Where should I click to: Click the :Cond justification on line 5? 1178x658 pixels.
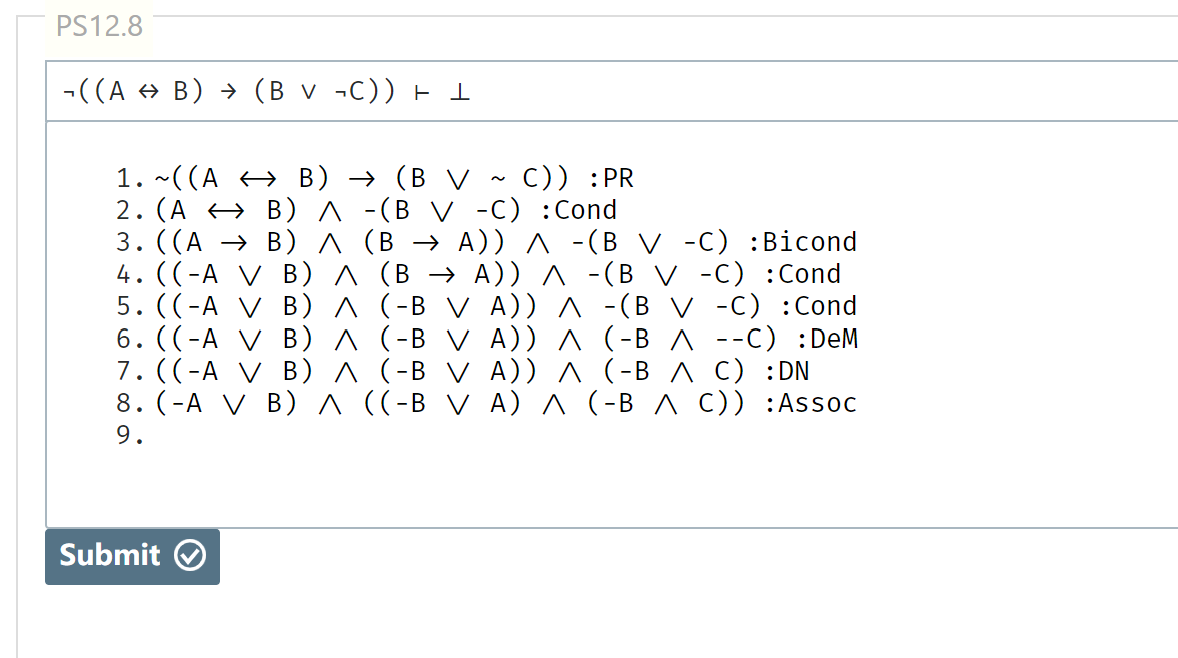(x=818, y=306)
